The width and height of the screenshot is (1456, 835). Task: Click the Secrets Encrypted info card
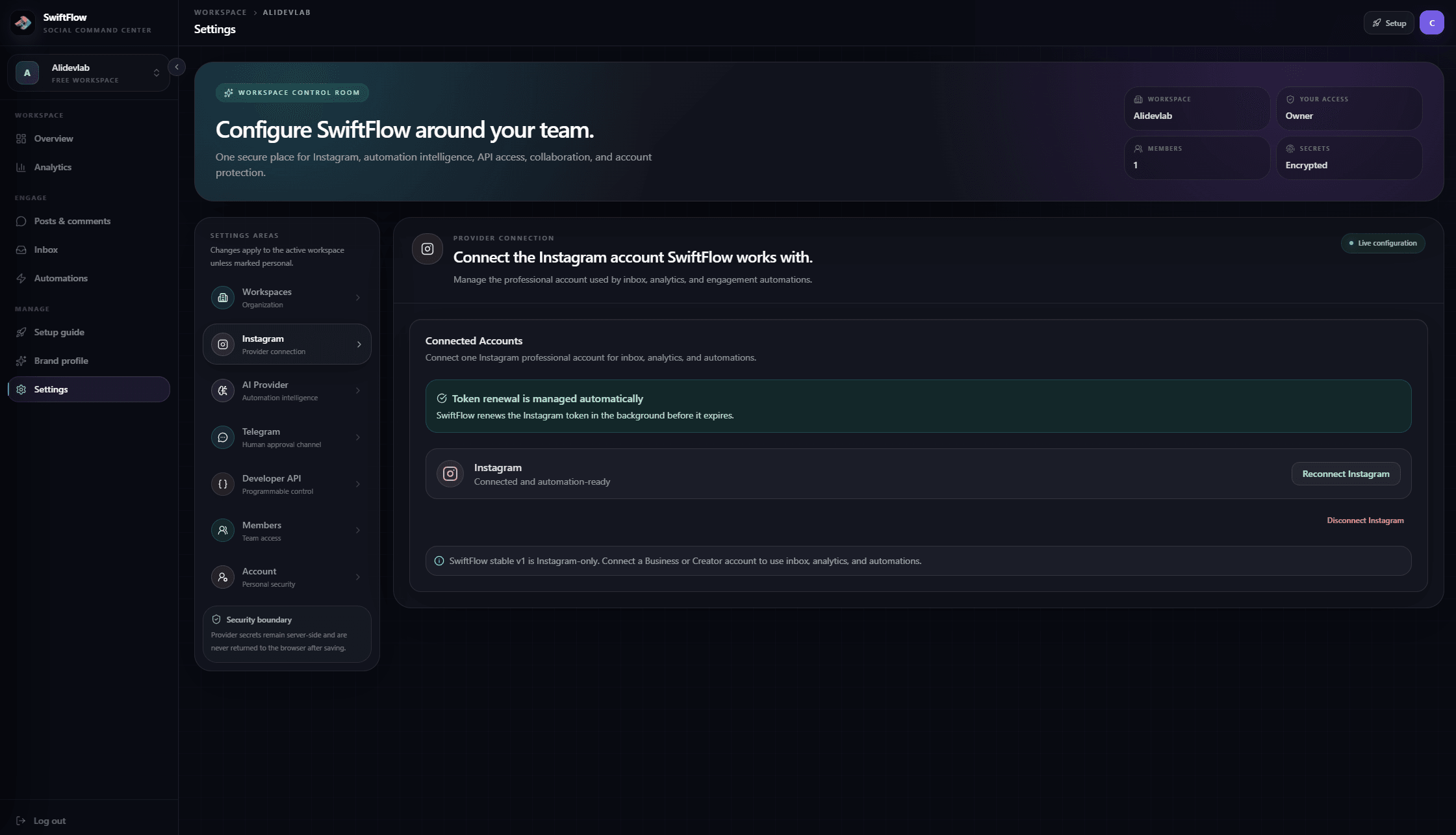(1349, 158)
